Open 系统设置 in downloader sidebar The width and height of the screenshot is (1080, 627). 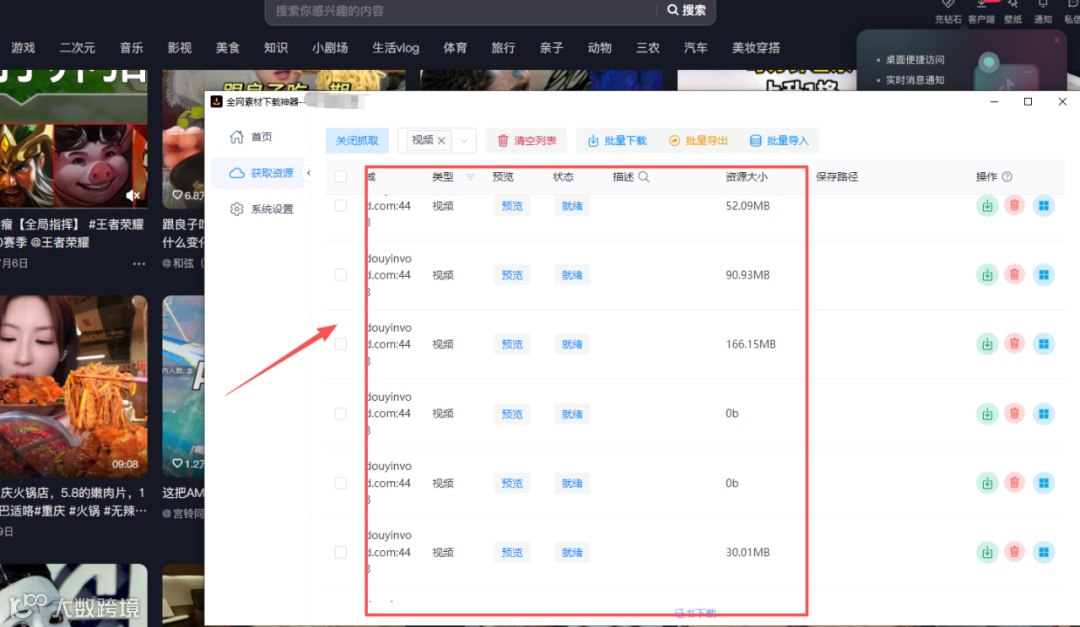point(262,209)
